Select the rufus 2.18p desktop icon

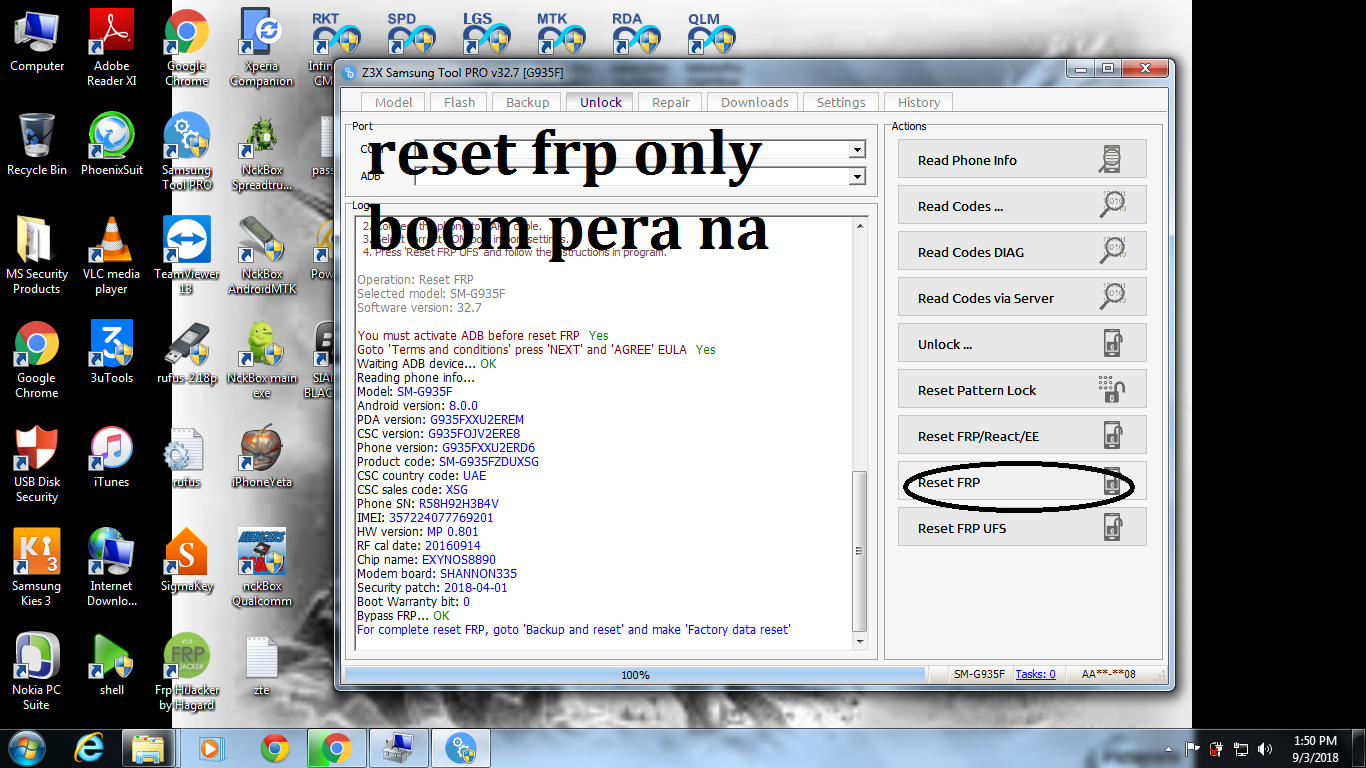coord(187,353)
